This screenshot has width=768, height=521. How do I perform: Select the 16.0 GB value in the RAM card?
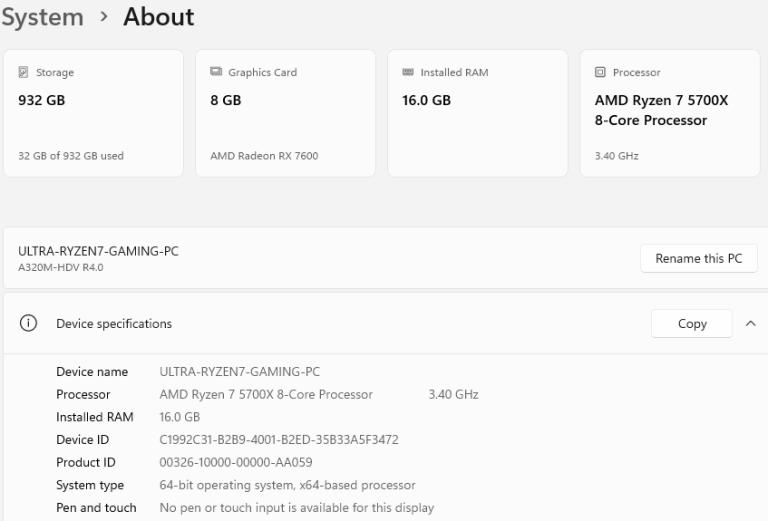pos(426,100)
